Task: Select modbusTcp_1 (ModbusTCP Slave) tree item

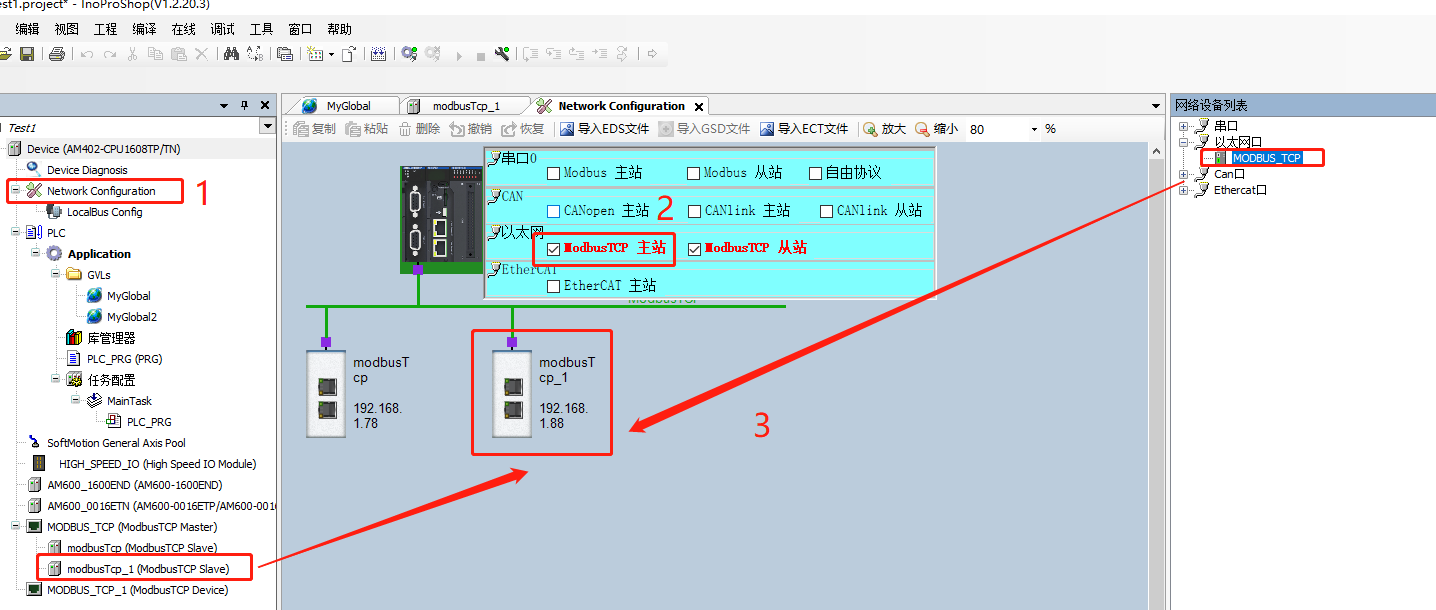Action: [x=148, y=569]
